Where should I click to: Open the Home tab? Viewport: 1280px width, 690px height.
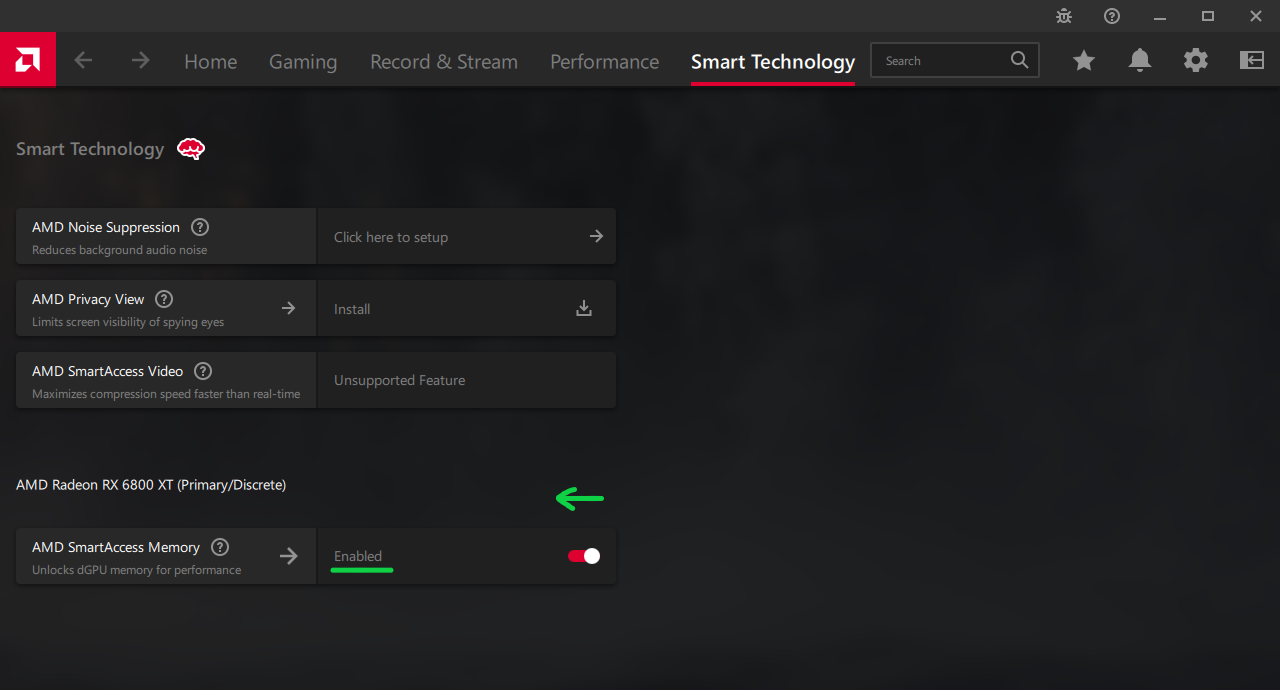[x=210, y=62]
